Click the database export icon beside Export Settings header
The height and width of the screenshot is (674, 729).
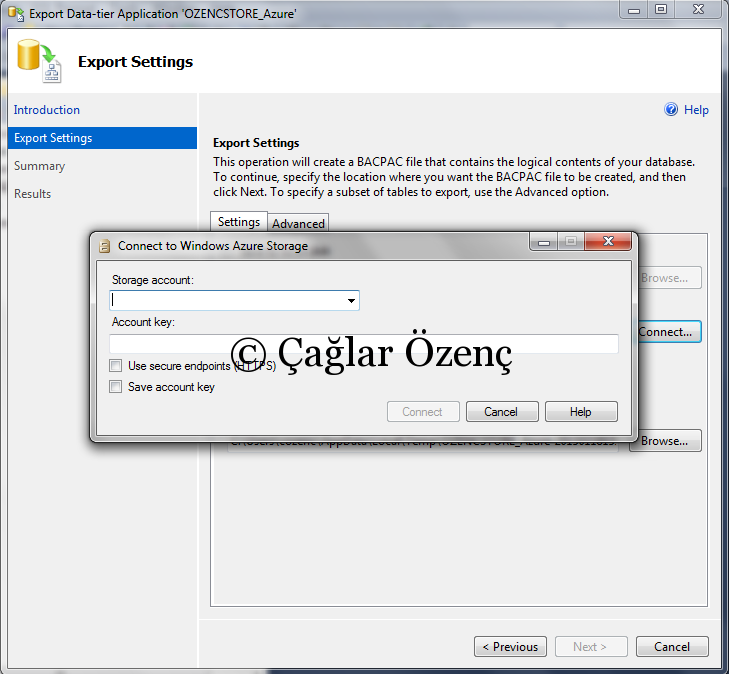coord(40,61)
